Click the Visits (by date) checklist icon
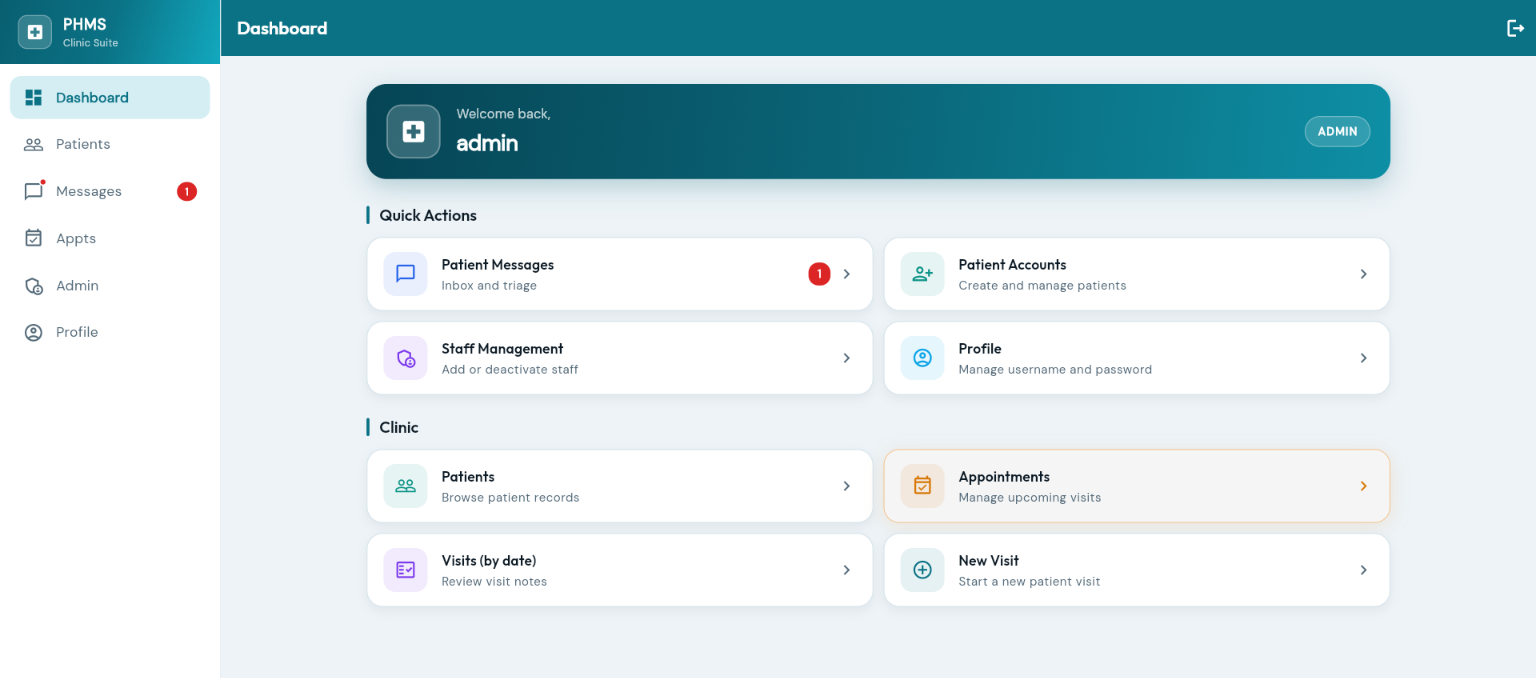Screen dimensions: 1536x678 click(x=405, y=570)
